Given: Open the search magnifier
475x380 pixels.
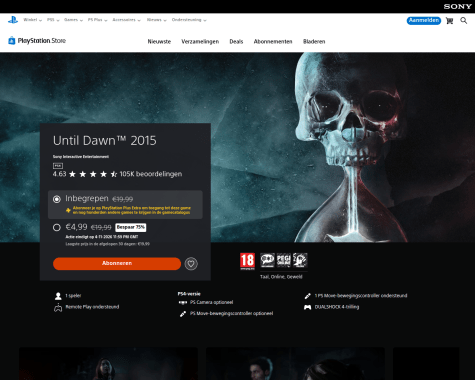Looking at the screenshot, I should pos(464,21).
